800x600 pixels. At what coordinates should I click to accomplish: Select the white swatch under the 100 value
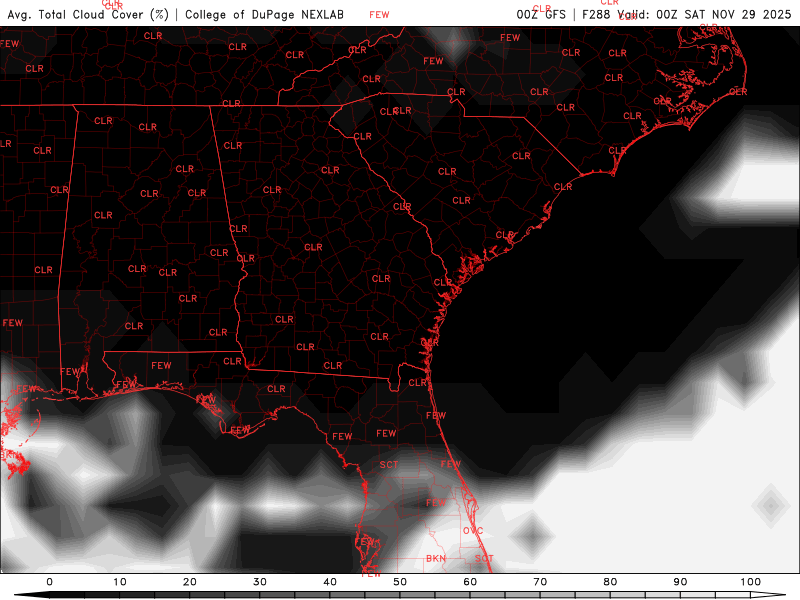click(768, 595)
